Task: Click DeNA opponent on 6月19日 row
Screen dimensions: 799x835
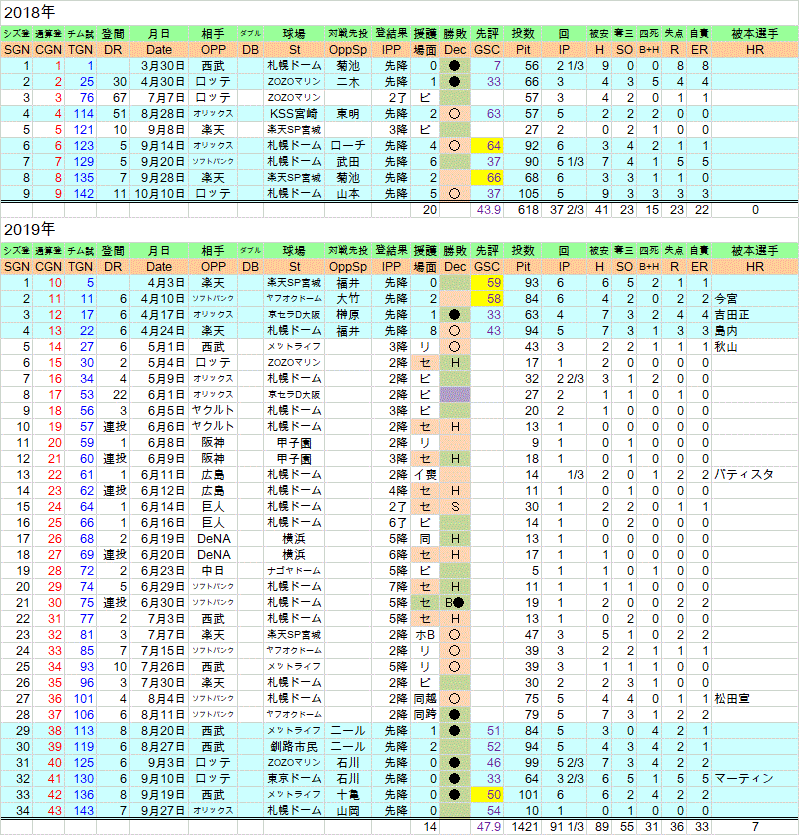Action: click(213, 538)
